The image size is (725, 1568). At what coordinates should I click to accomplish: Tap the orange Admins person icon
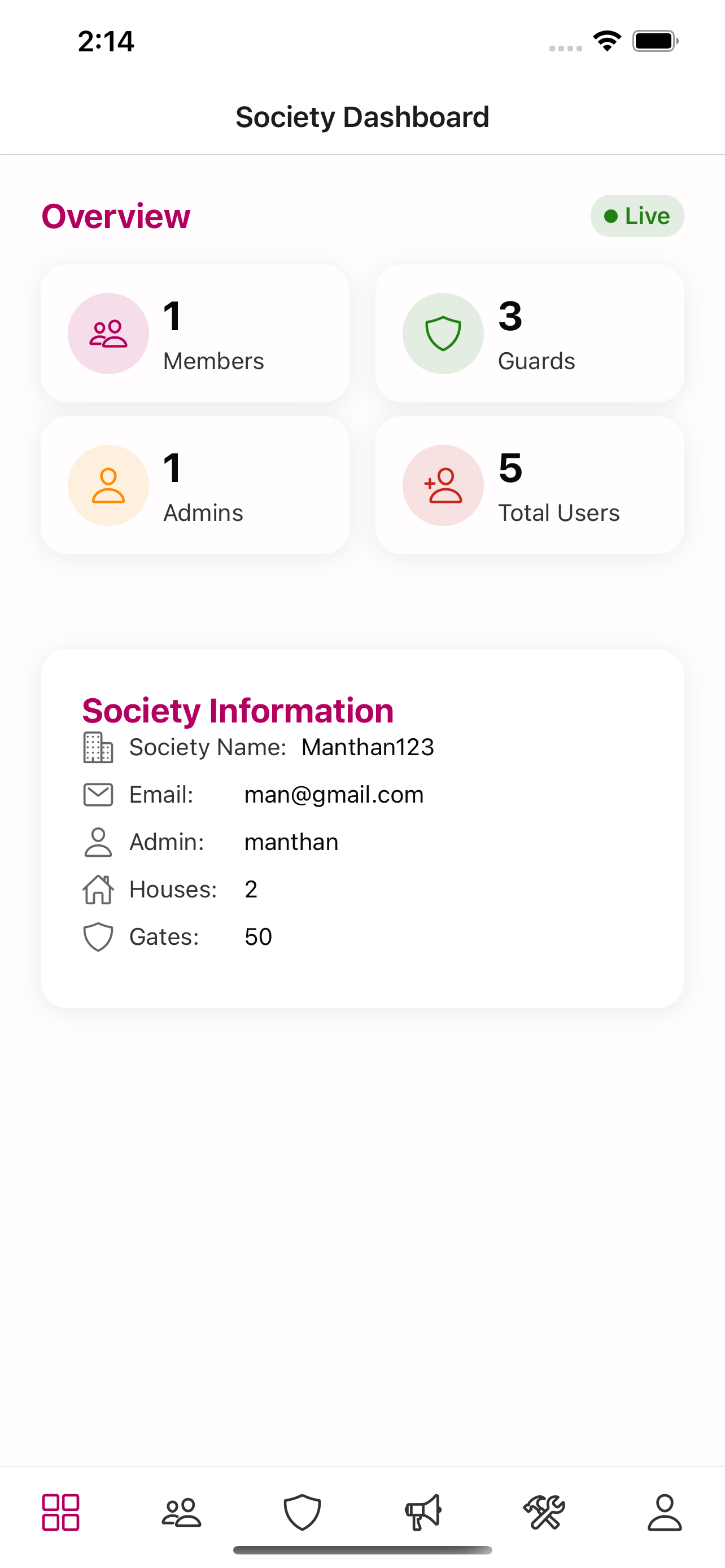tap(108, 485)
